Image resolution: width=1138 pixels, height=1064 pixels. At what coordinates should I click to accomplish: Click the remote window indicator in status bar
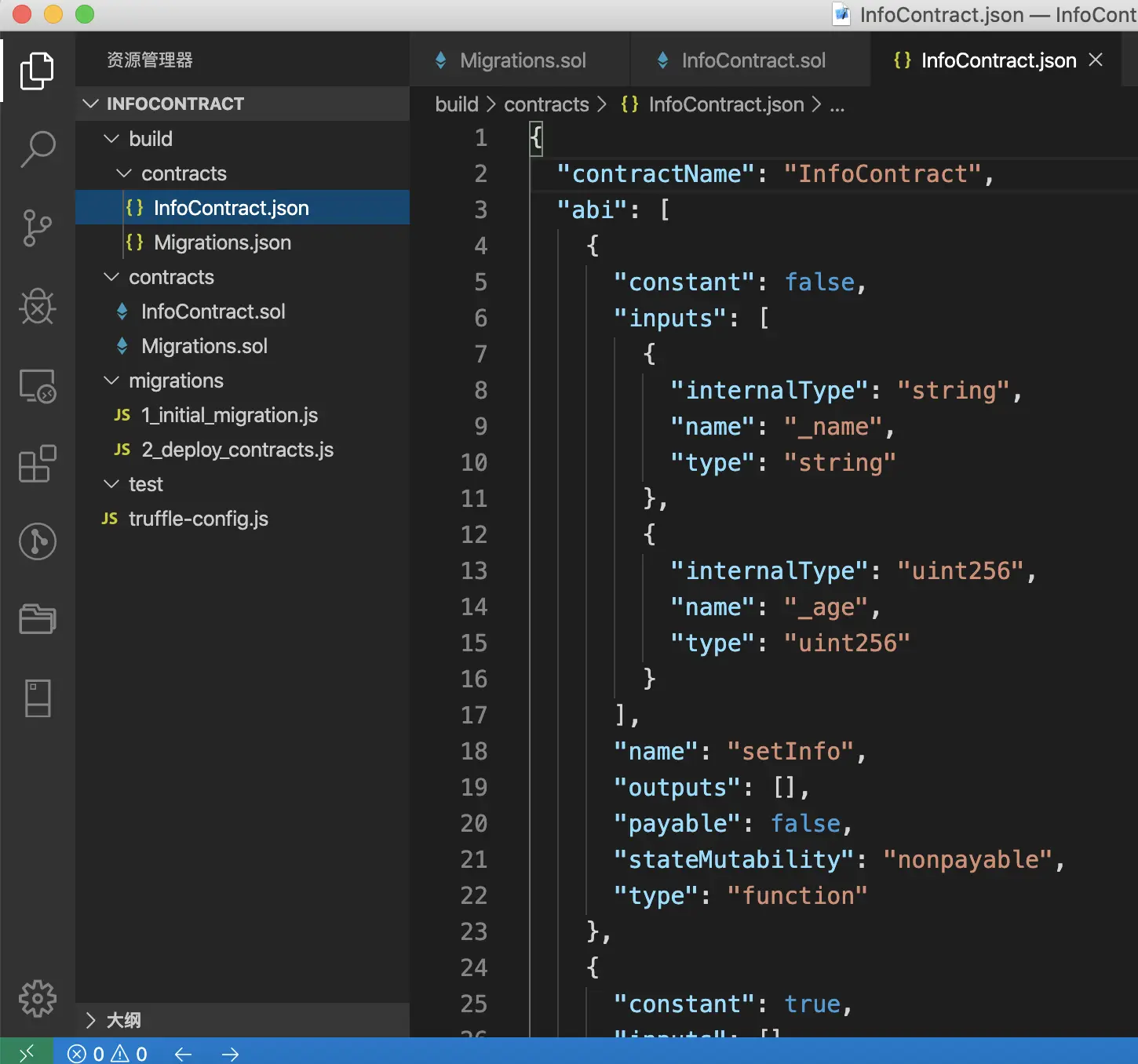pos(27,1053)
